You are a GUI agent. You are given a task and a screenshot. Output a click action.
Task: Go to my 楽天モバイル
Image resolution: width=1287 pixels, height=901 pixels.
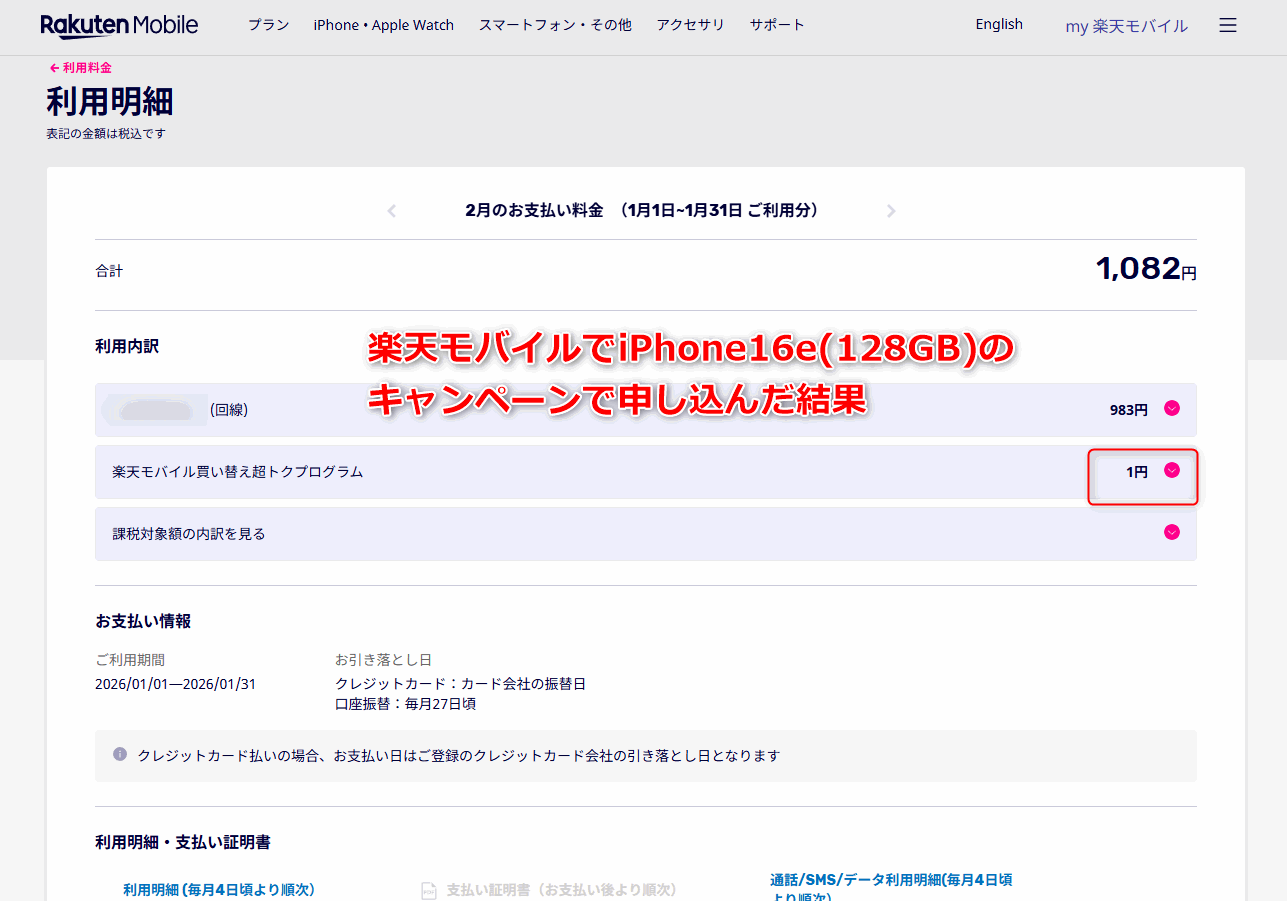pos(1126,25)
